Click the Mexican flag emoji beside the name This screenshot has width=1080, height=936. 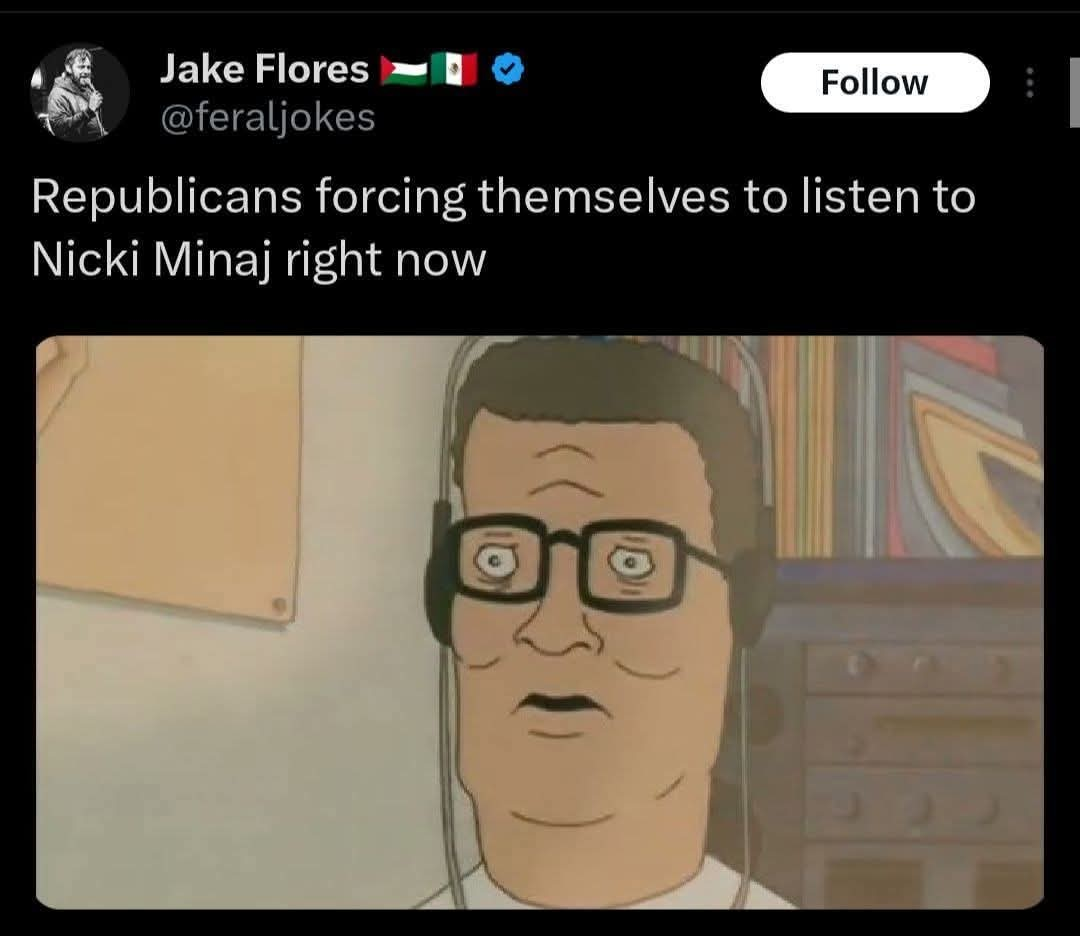[x=454, y=70]
